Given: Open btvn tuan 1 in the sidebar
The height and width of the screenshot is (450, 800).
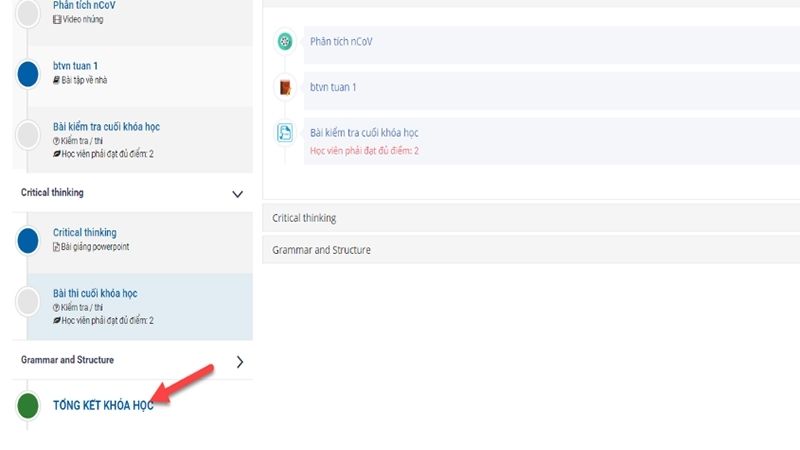Looking at the screenshot, I should pos(75,66).
